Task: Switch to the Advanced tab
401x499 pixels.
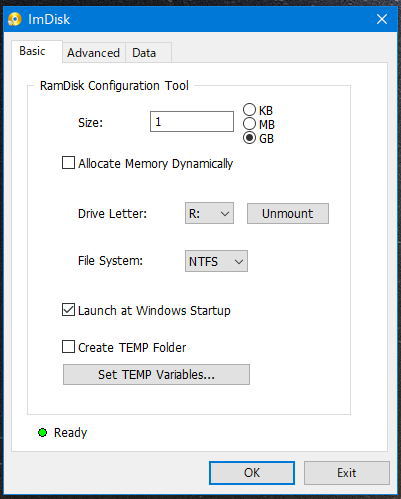Action: pos(93,53)
